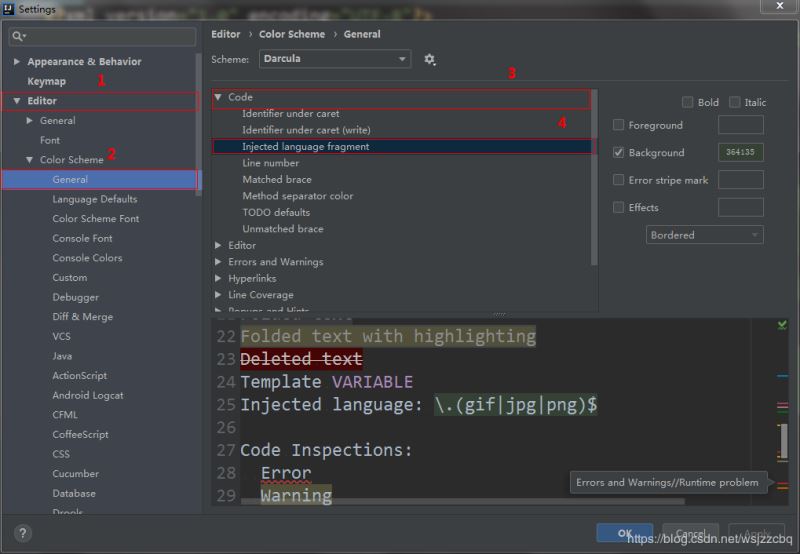Click the IntelliJ logo in title bar
Image resolution: width=800 pixels, height=554 pixels.
[x=10, y=9]
